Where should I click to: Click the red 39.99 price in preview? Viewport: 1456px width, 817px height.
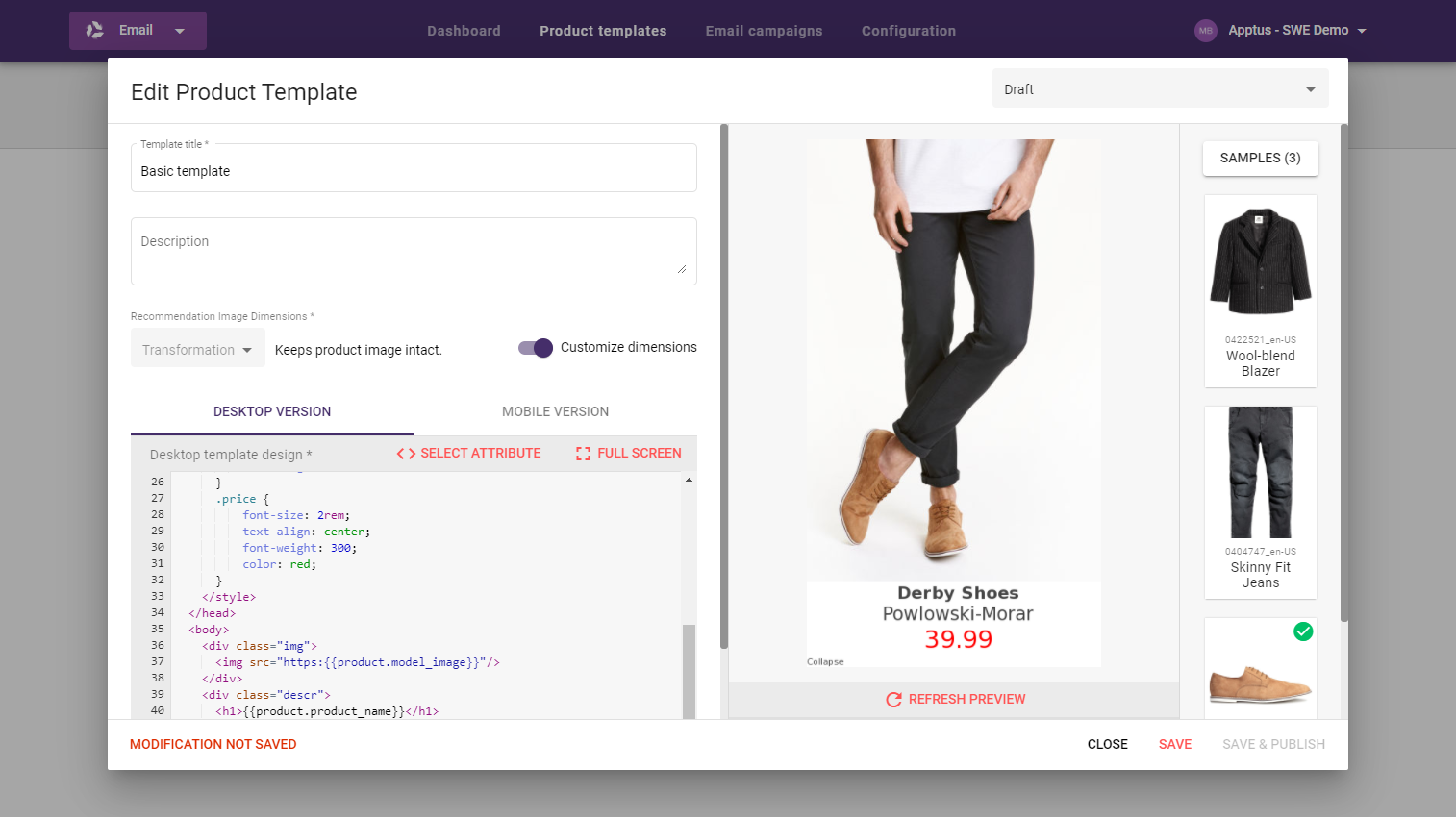point(958,639)
